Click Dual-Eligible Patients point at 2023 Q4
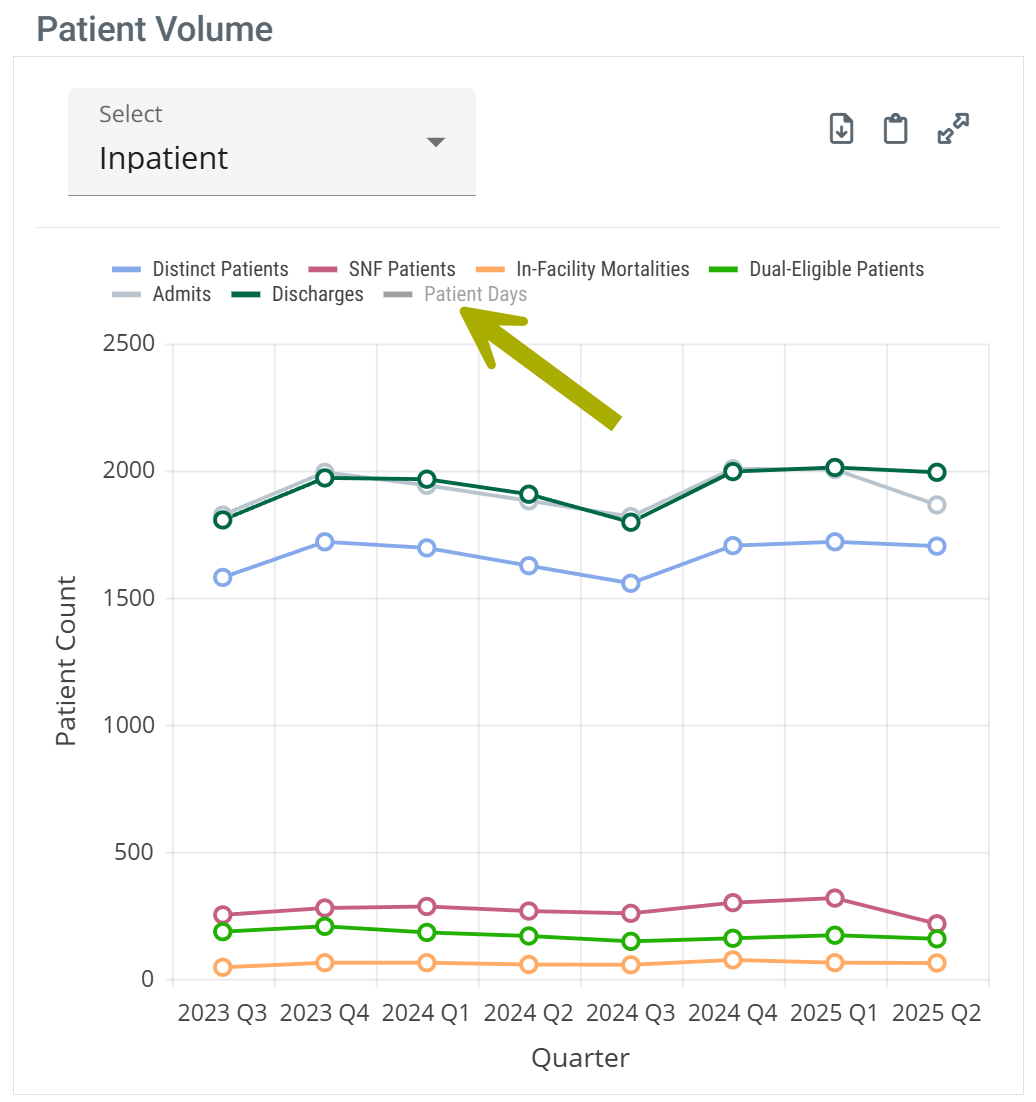The image size is (1036, 1102). coord(325,927)
